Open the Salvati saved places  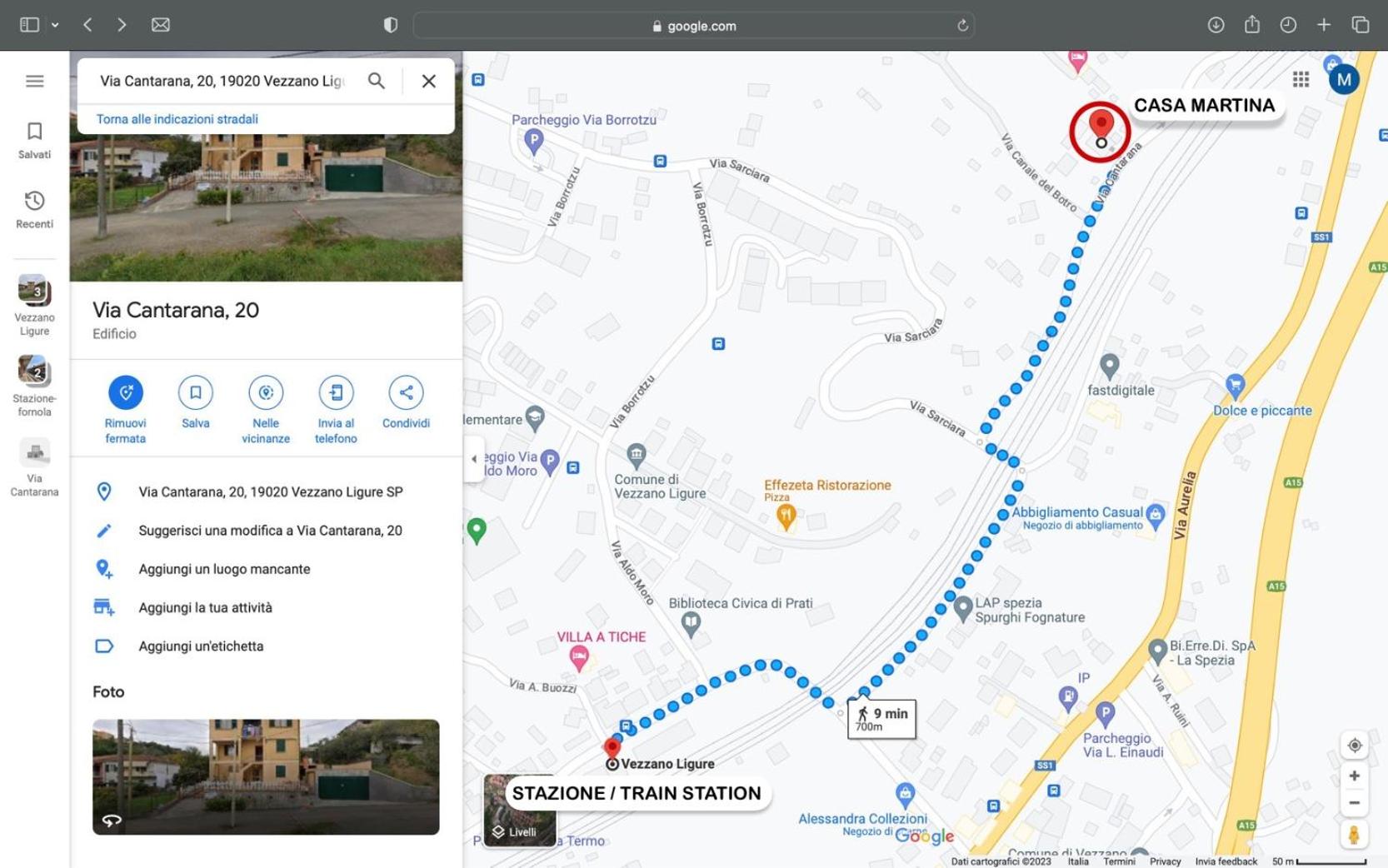point(34,140)
